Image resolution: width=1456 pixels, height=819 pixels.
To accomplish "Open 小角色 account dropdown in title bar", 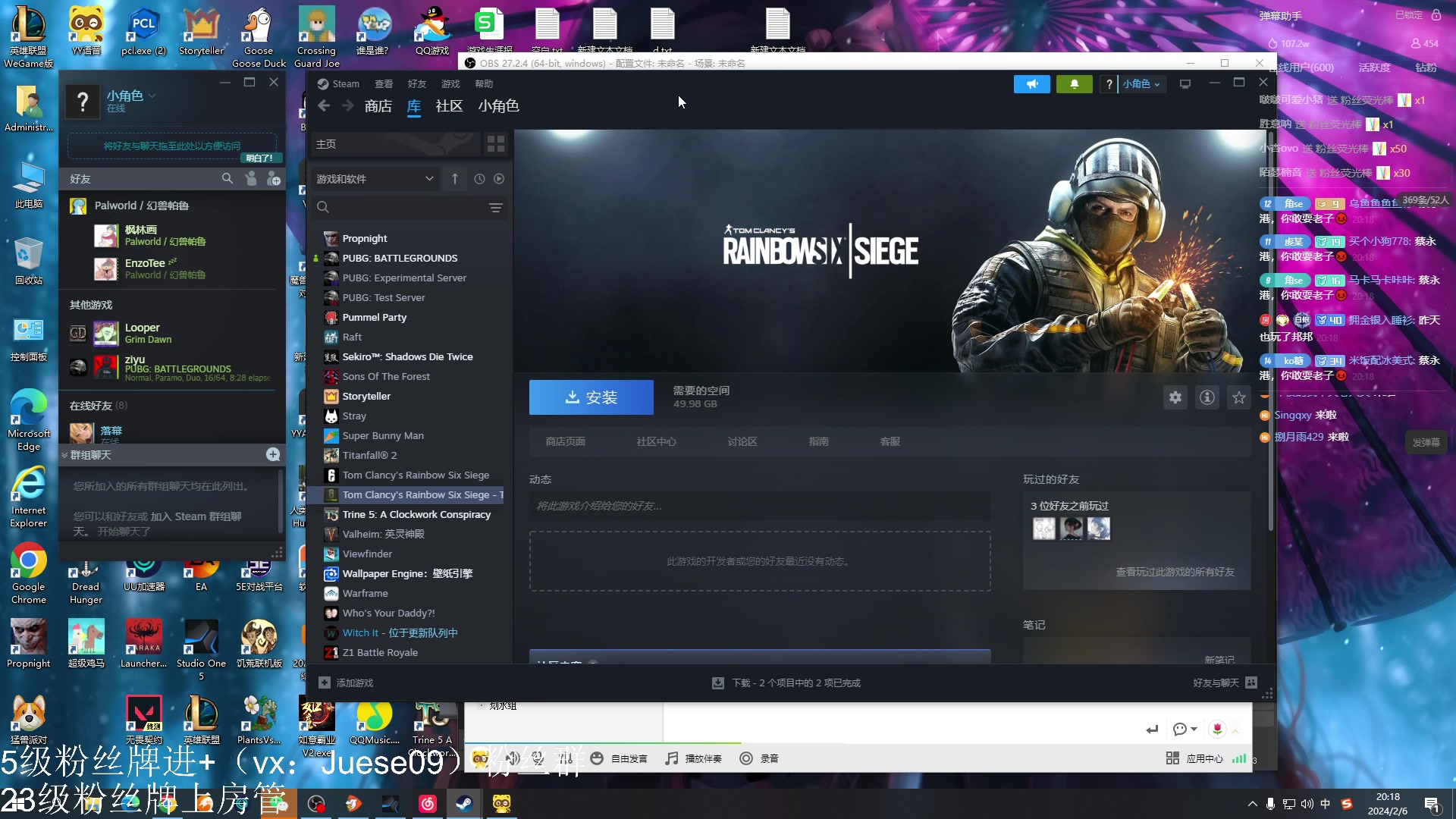I will (x=1141, y=84).
